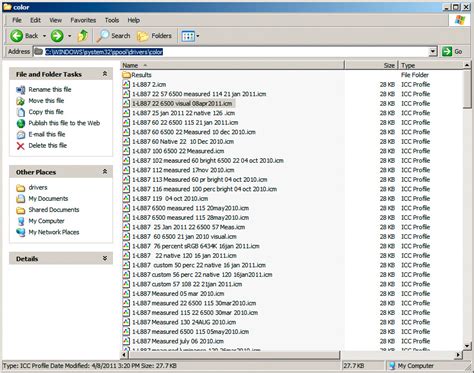Open the Forward history dropdown arrow
This screenshot has height=373, width=474.
tap(69, 36)
